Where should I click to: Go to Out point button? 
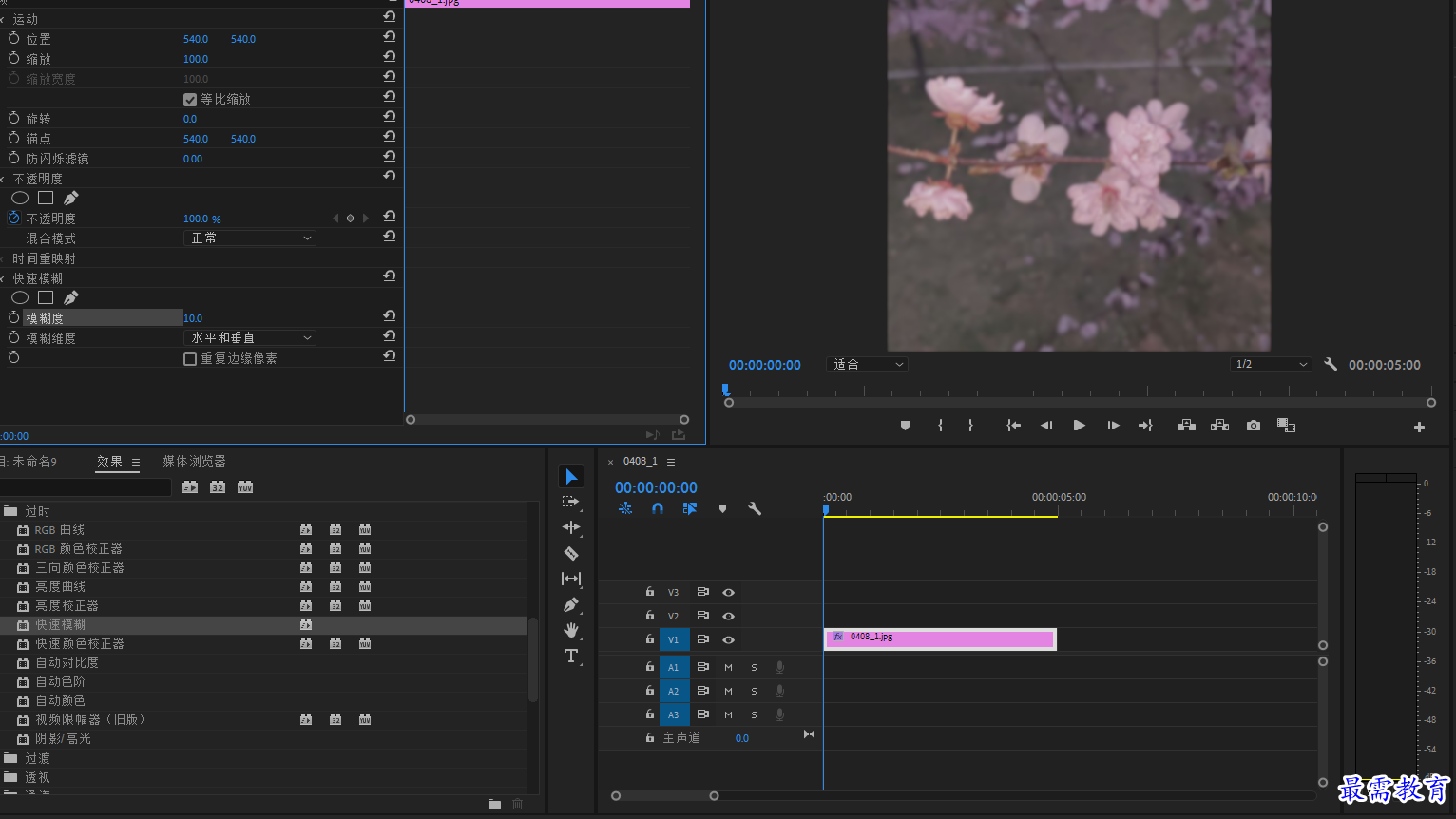pos(1145,426)
